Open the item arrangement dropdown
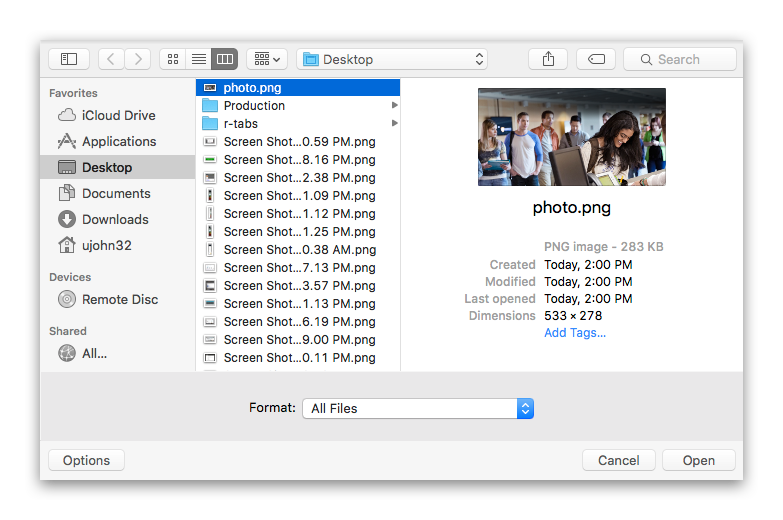The width and height of the screenshot is (783, 520). [x=267, y=59]
